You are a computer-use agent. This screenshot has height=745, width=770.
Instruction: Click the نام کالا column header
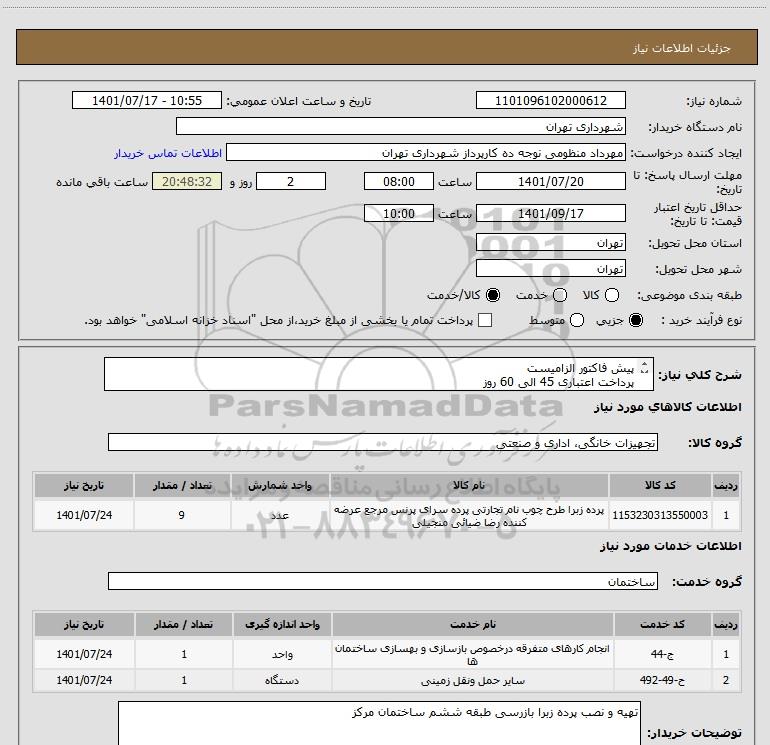click(468, 485)
